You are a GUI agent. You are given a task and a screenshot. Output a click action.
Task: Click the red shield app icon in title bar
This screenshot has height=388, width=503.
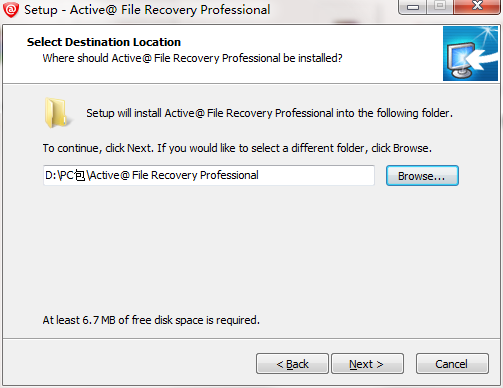[11, 10]
